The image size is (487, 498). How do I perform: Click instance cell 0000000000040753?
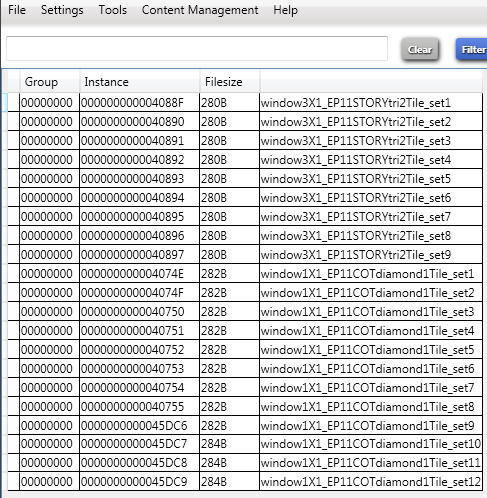(140, 369)
